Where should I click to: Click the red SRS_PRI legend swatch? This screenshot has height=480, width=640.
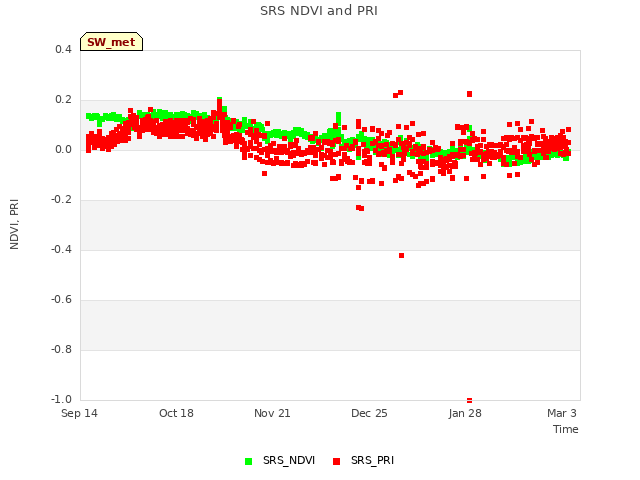(336, 461)
